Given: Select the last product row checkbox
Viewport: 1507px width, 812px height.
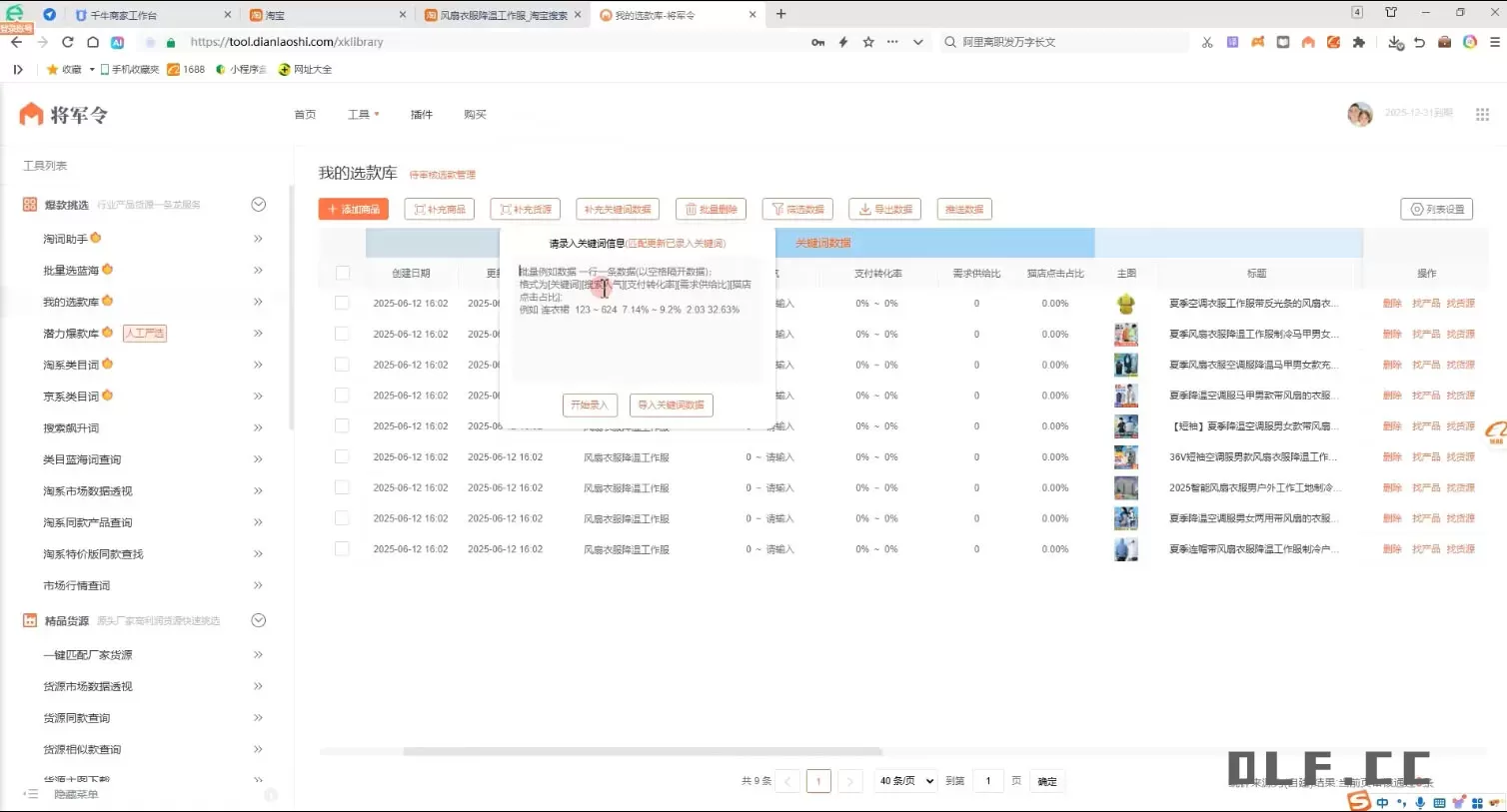Looking at the screenshot, I should (342, 549).
